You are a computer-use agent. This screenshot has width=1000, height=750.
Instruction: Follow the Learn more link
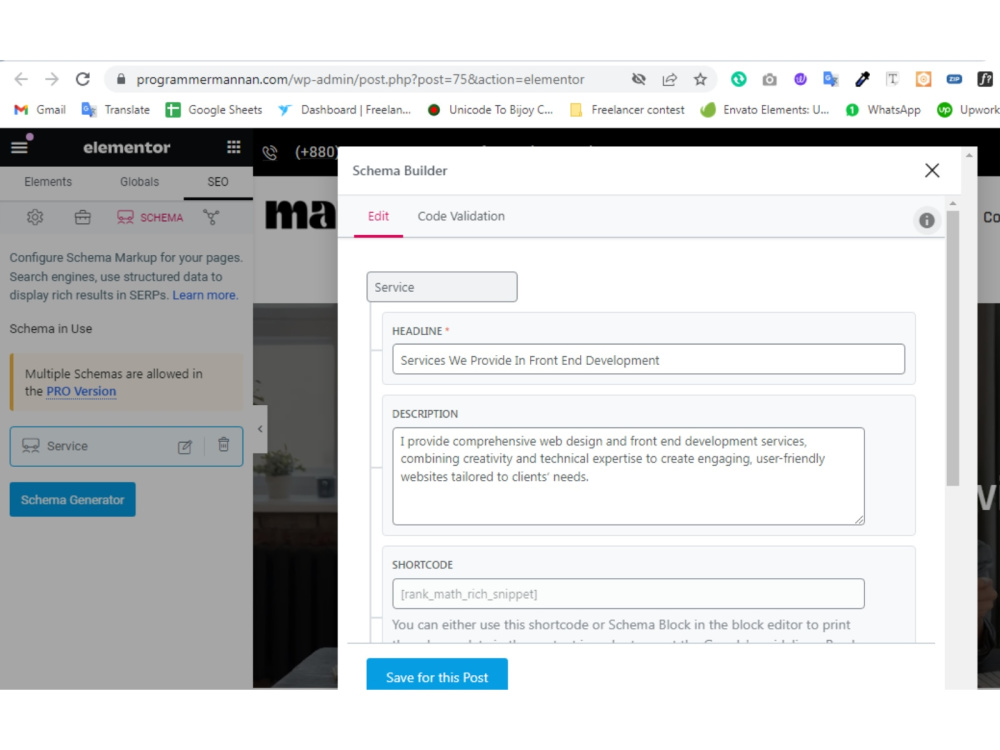click(204, 295)
